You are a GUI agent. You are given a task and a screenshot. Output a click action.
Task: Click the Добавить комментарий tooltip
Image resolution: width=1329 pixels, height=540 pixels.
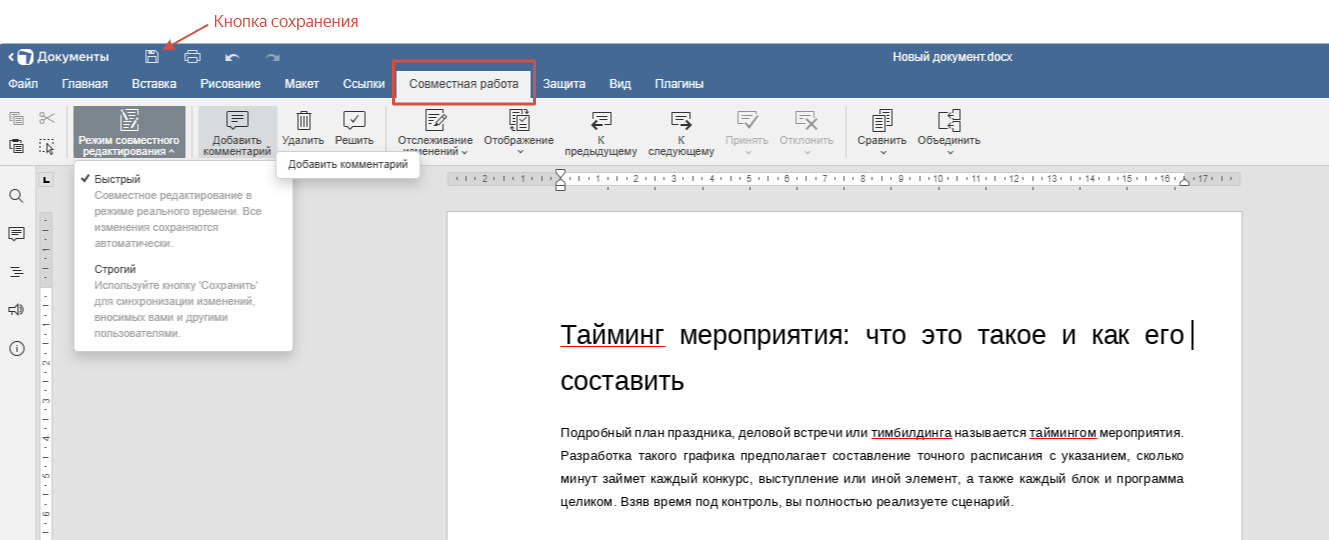click(348, 165)
